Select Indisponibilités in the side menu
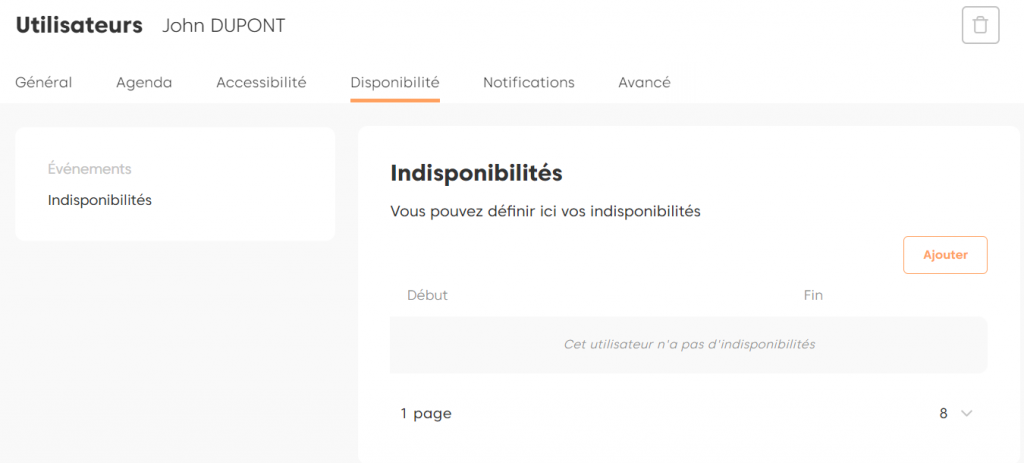The width and height of the screenshot is (1024, 463). tap(100, 200)
